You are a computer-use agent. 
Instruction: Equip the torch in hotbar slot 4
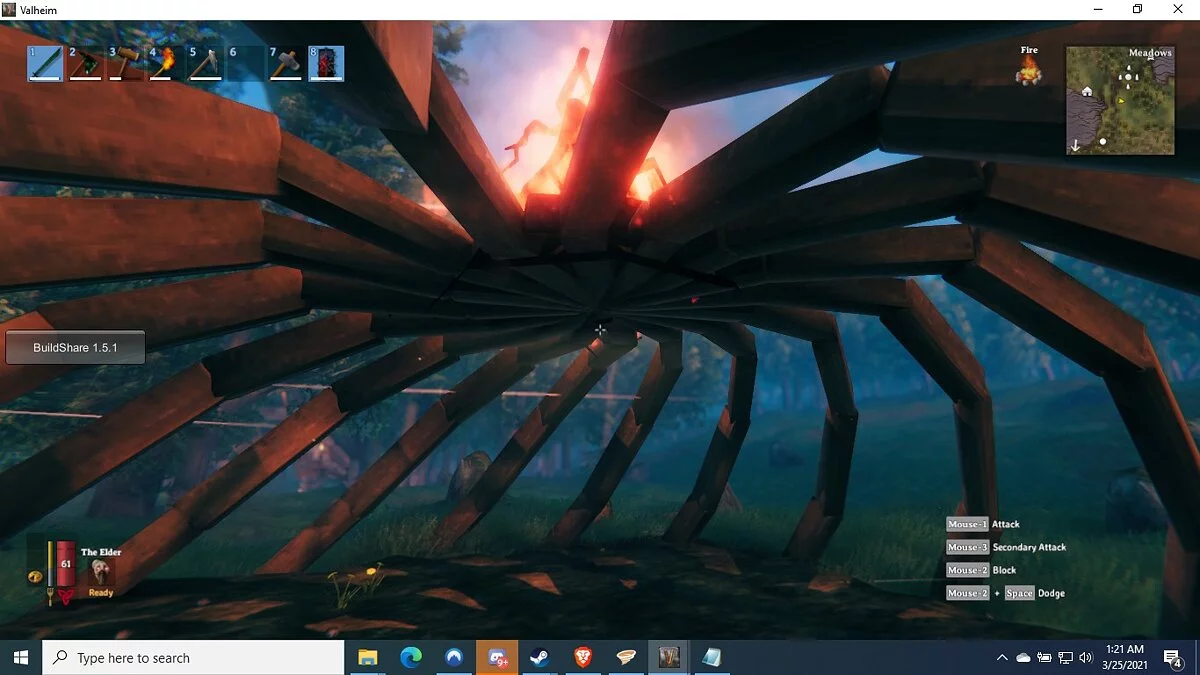point(166,64)
